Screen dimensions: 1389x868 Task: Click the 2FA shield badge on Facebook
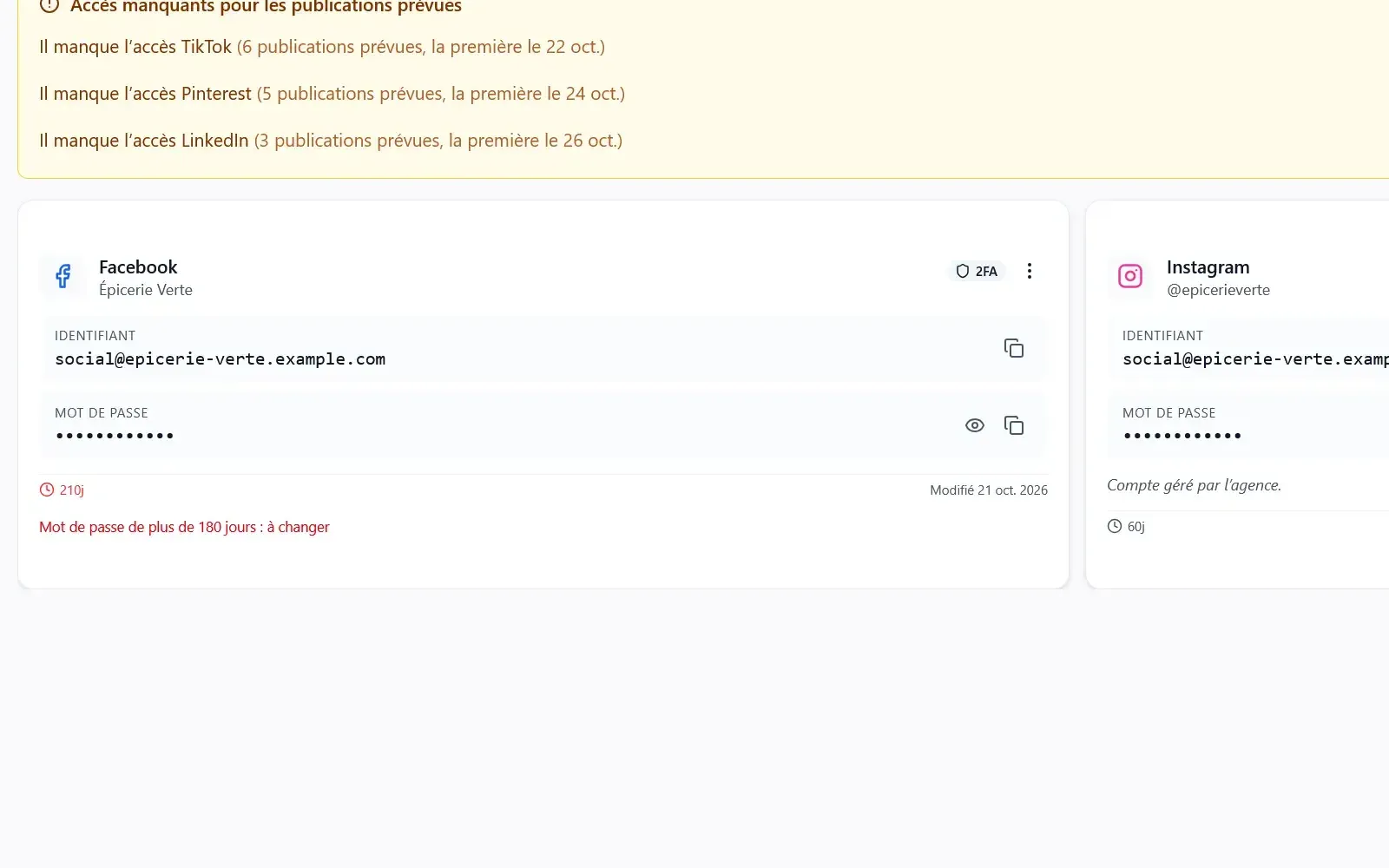tap(977, 271)
